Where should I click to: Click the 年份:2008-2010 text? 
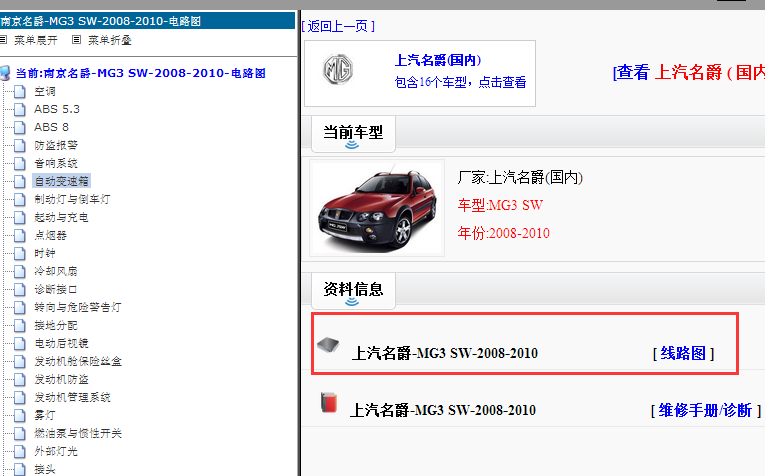[503, 233]
